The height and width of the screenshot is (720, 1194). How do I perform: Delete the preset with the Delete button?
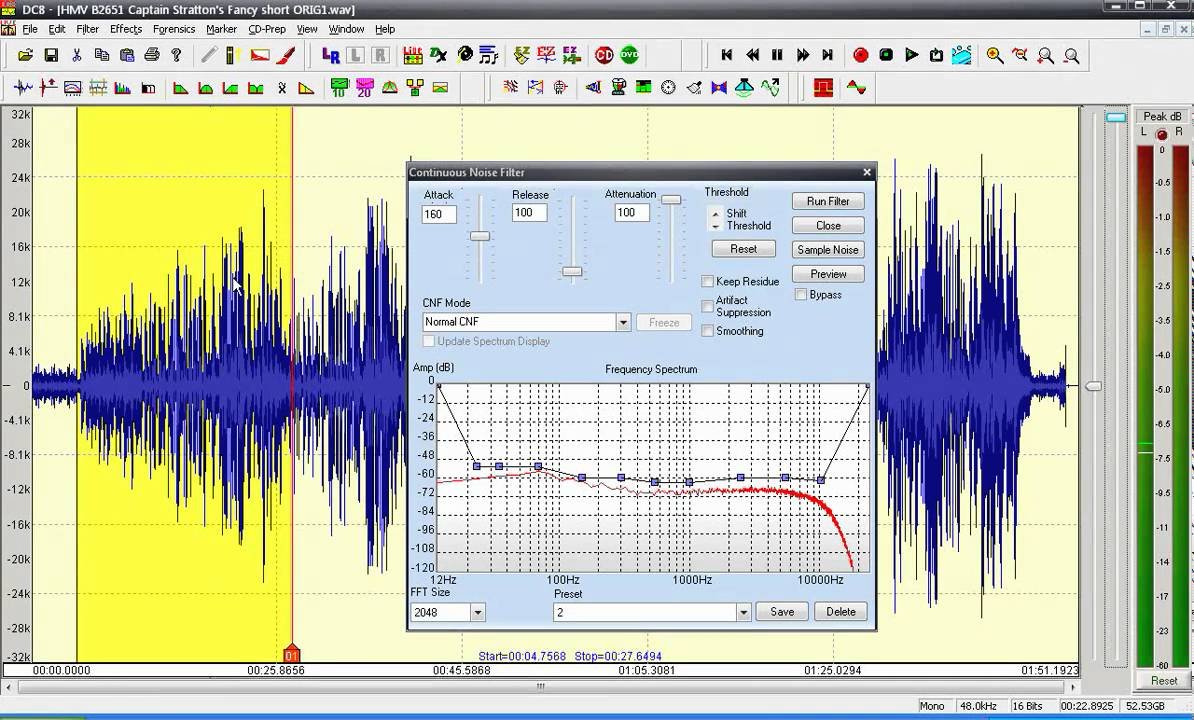tap(841, 612)
